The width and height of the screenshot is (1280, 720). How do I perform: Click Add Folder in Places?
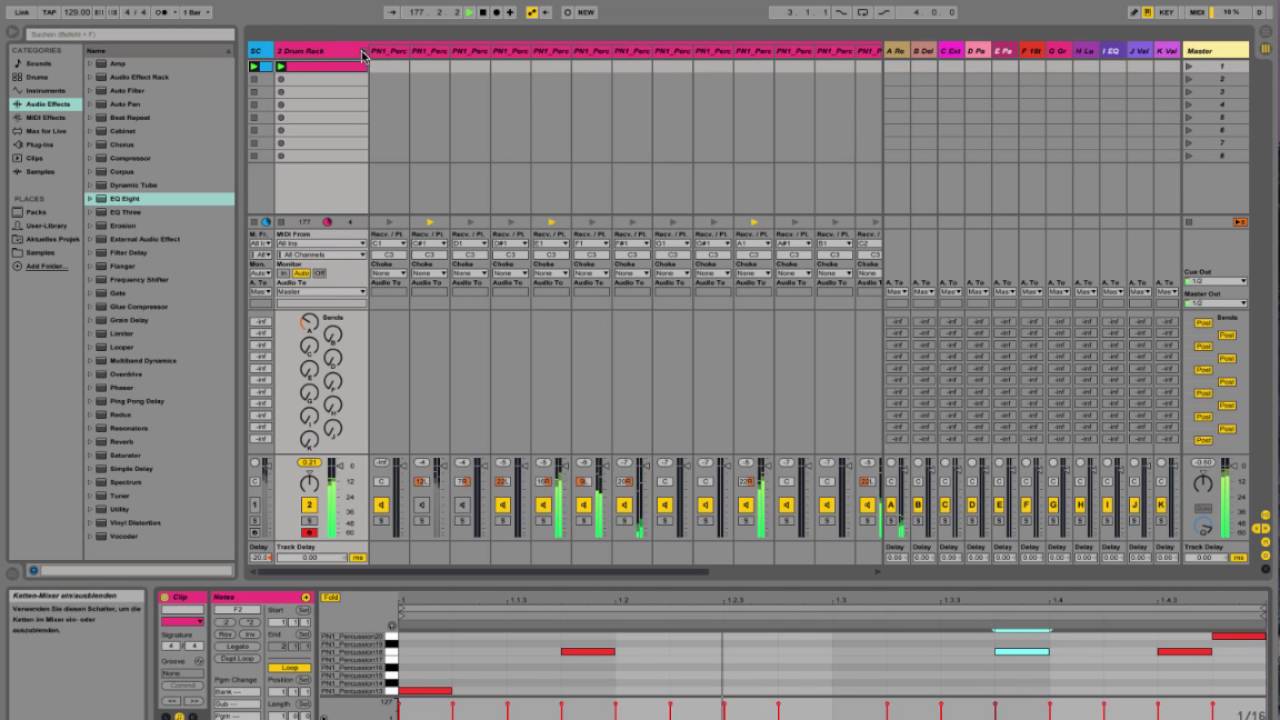tap(46, 266)
